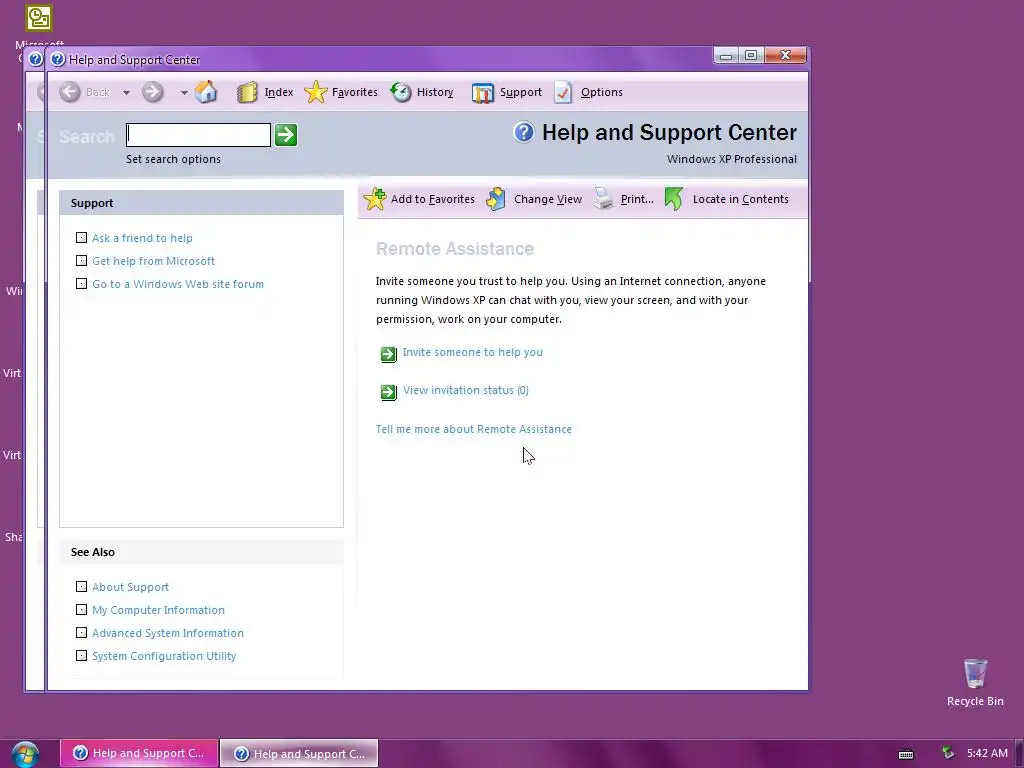
Task: Minimize the front Help and Support window
Action: click(726, 56)
